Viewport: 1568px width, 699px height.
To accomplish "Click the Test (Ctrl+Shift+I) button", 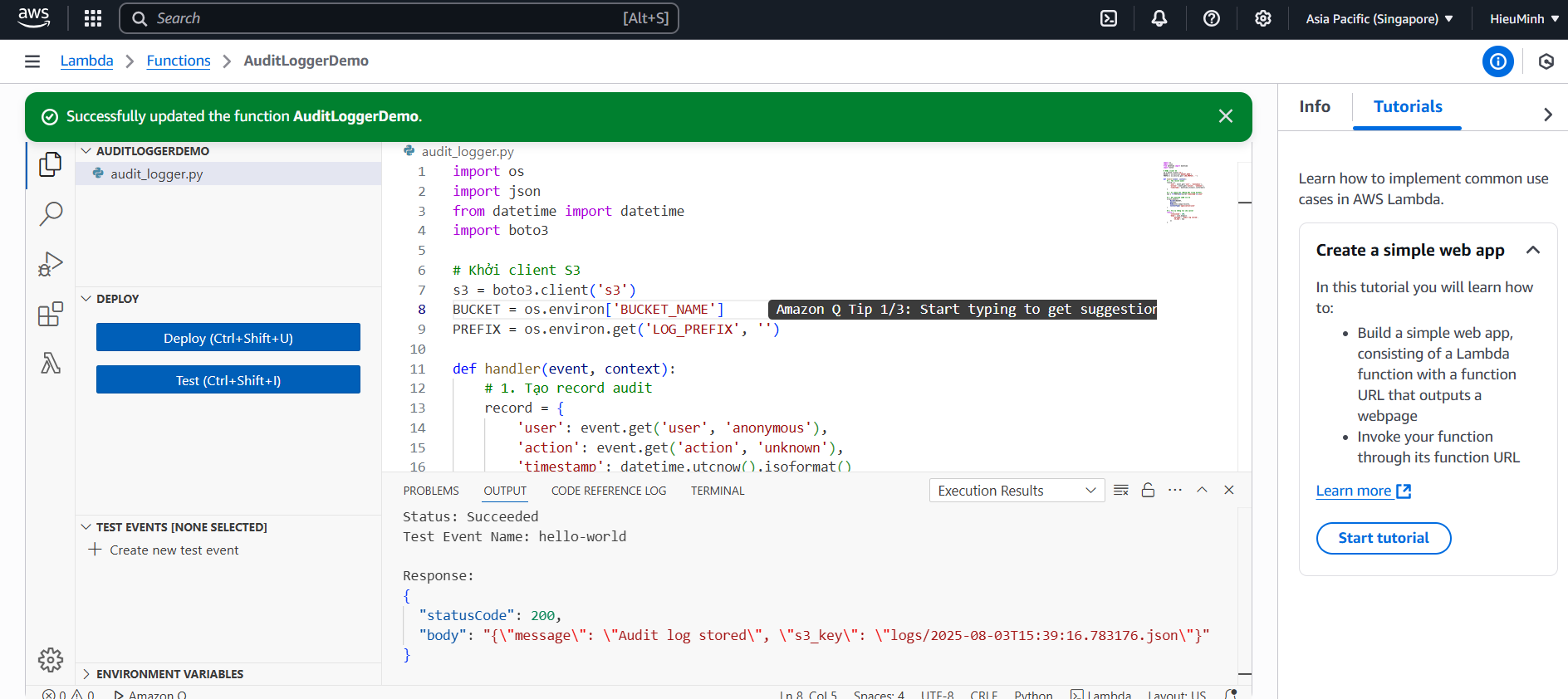I will (228, 379).
